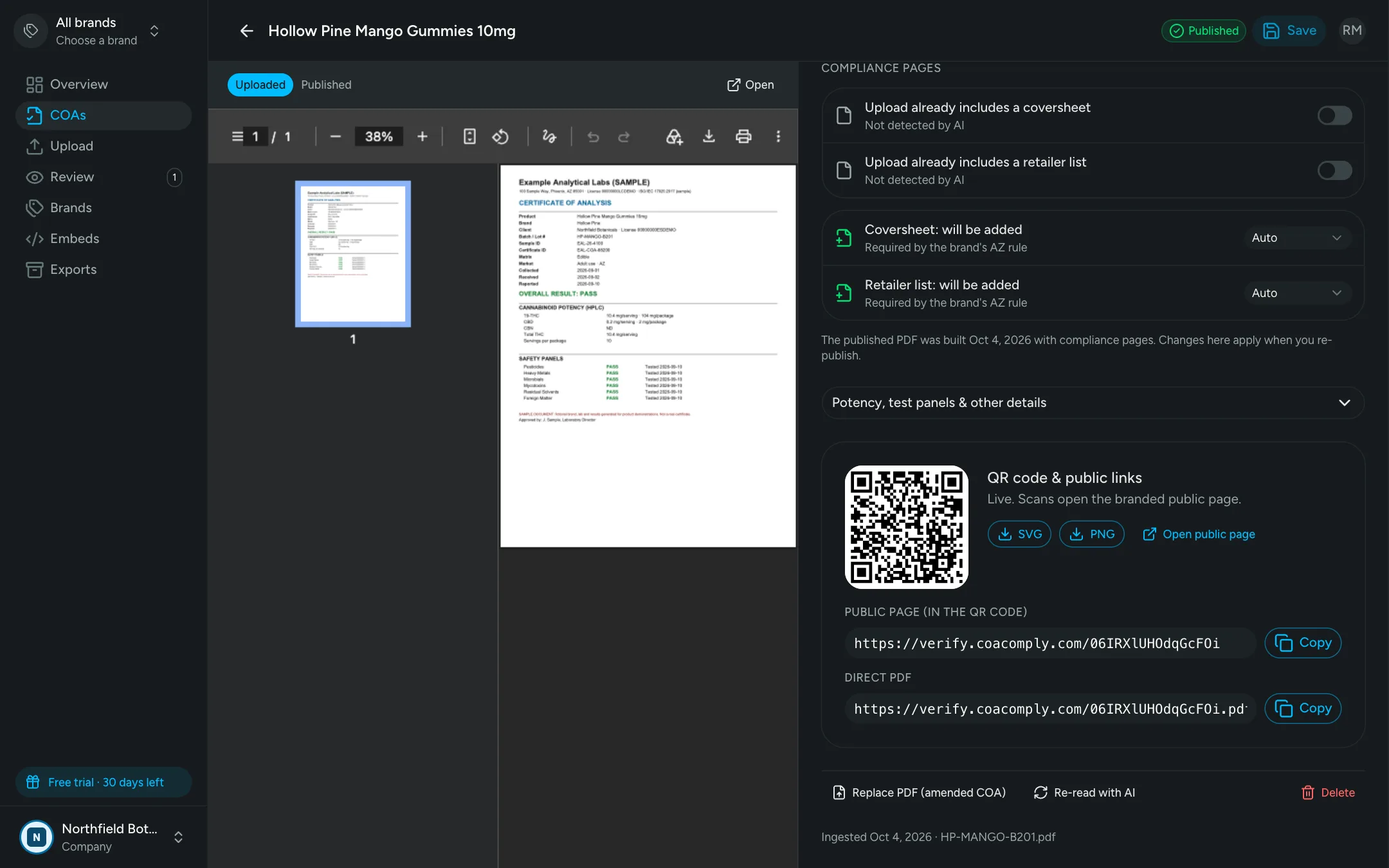Click the Ask AI assistant icon

coord(674,136)
